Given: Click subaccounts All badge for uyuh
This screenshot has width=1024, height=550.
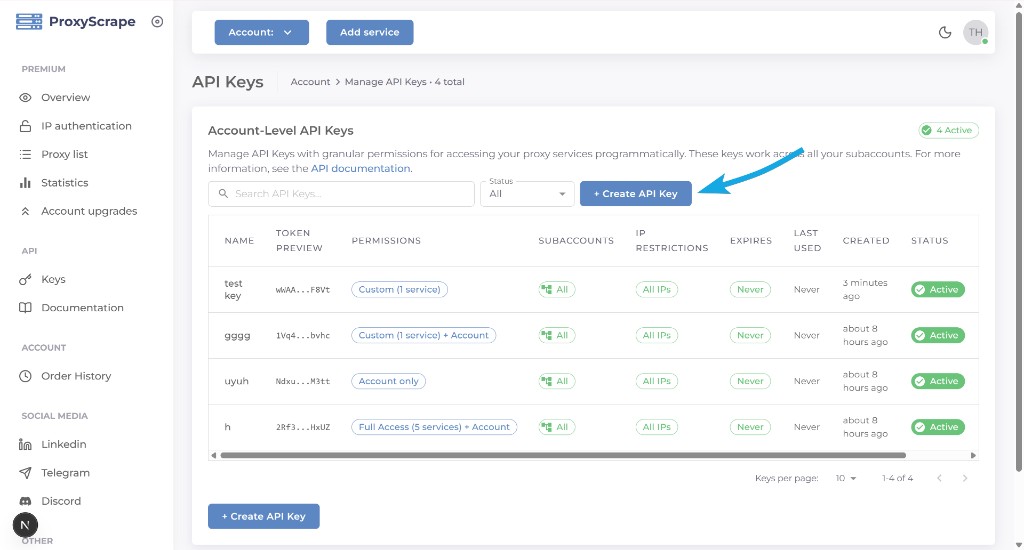Looking at the screenshot, I should (x=556, y=381).
